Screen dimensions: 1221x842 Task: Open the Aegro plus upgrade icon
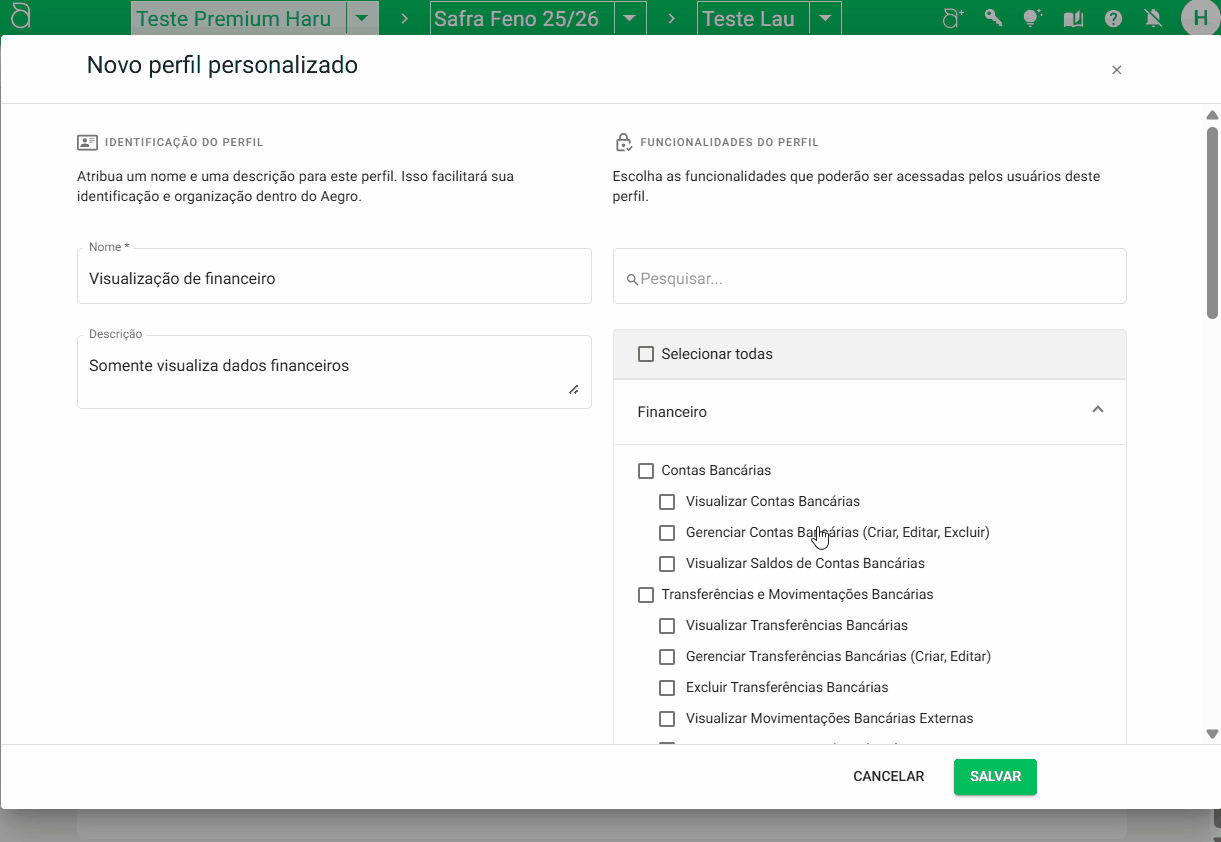tap(953, 18)
